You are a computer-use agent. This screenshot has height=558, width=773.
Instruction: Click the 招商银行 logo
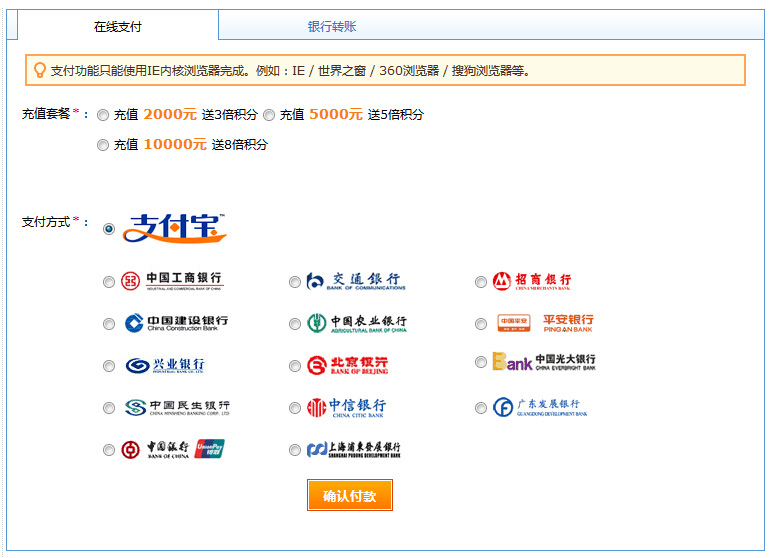click(532, 281)
